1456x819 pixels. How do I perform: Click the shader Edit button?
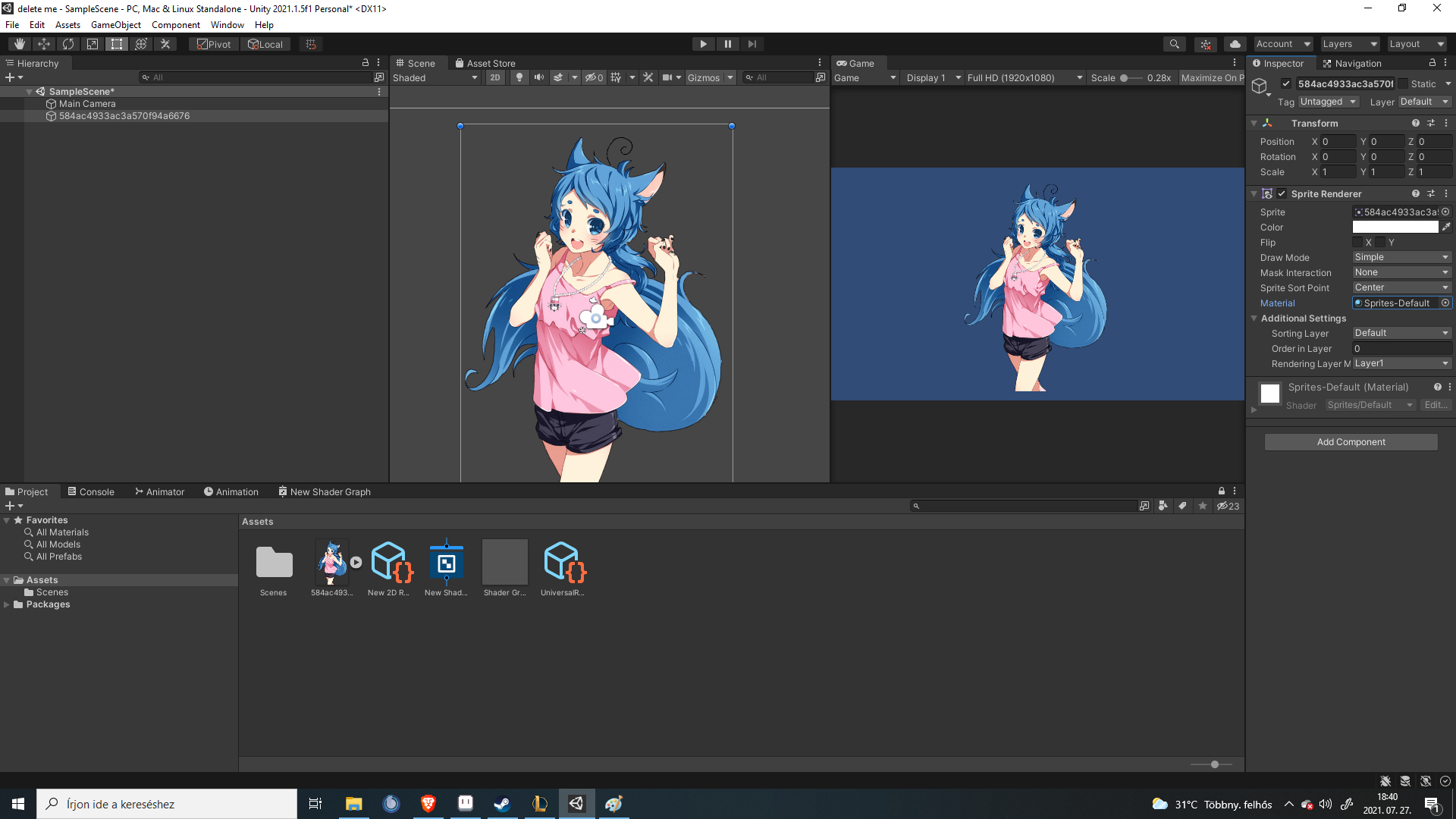(x=1436, y=405)
